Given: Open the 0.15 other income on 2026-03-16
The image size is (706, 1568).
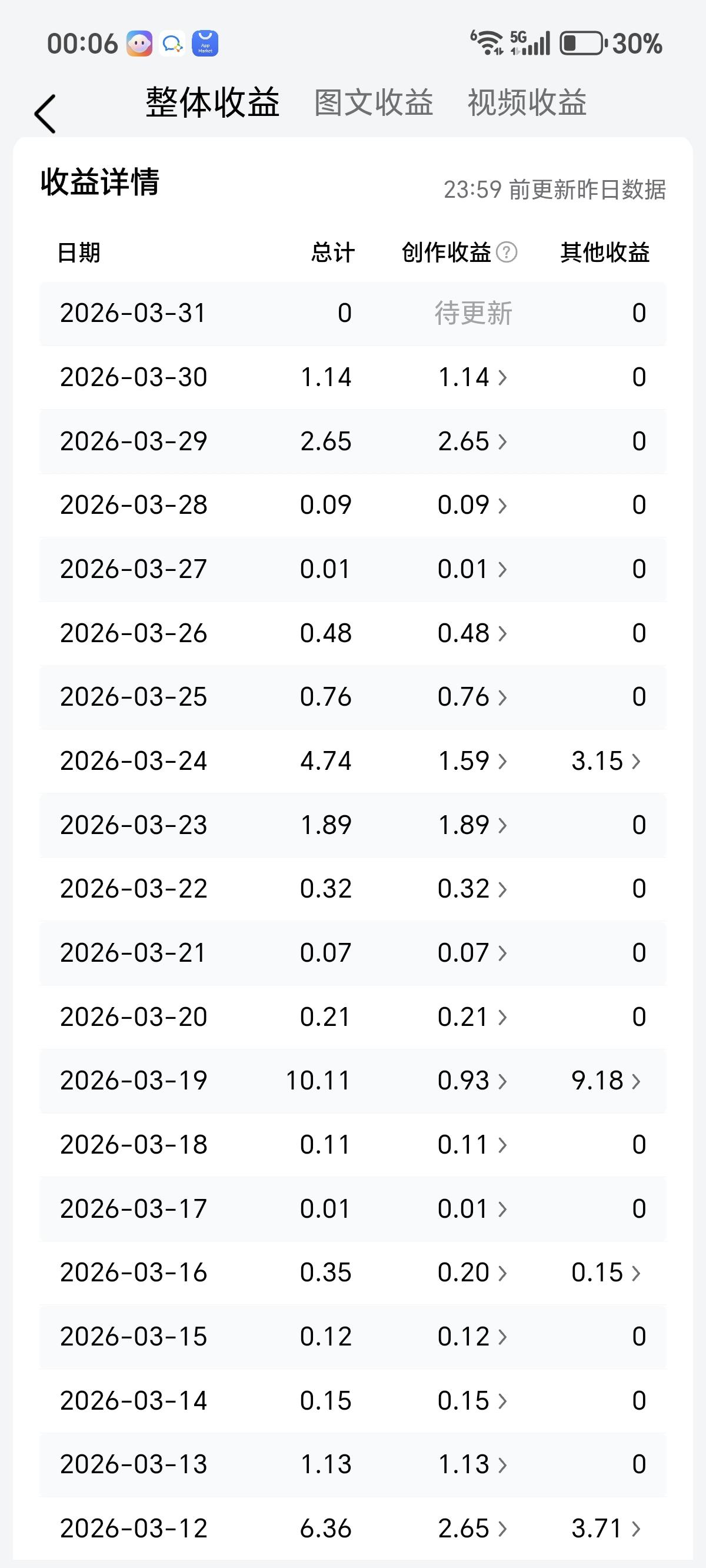Looking at the screenshot, I should (606, 1272).
